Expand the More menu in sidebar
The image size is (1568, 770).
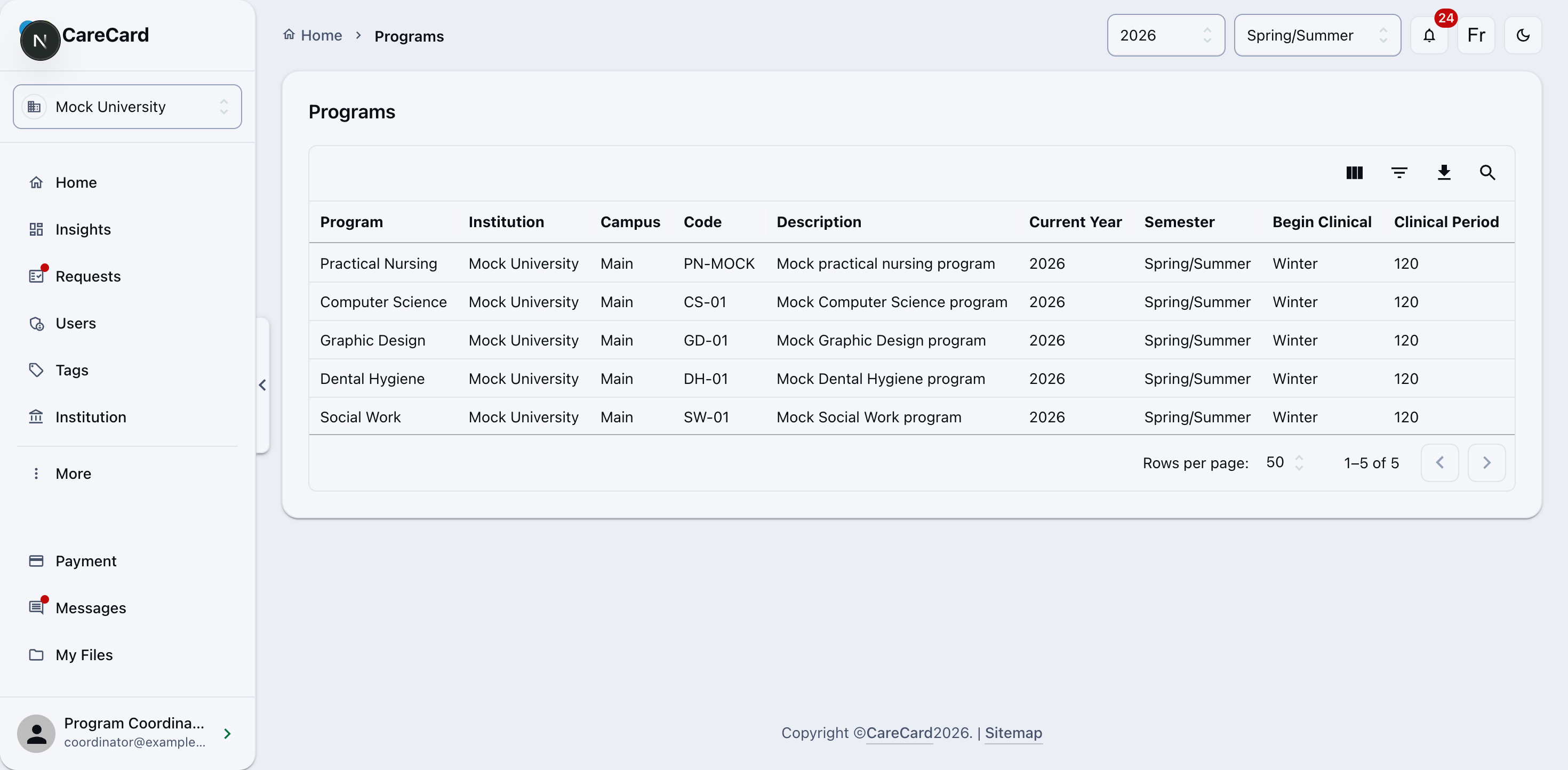[x=127, y=474]
